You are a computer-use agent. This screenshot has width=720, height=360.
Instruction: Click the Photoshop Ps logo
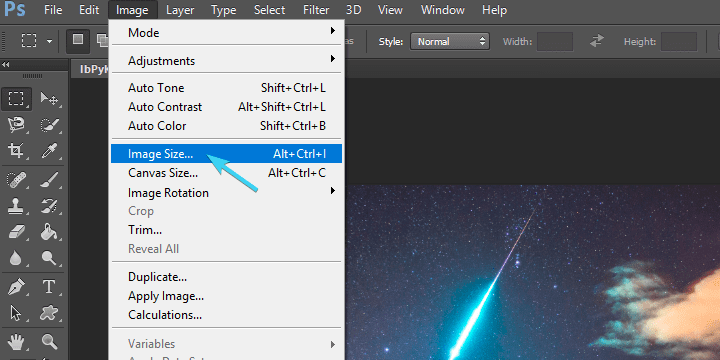pyautogui.click(x=15, y=9)
